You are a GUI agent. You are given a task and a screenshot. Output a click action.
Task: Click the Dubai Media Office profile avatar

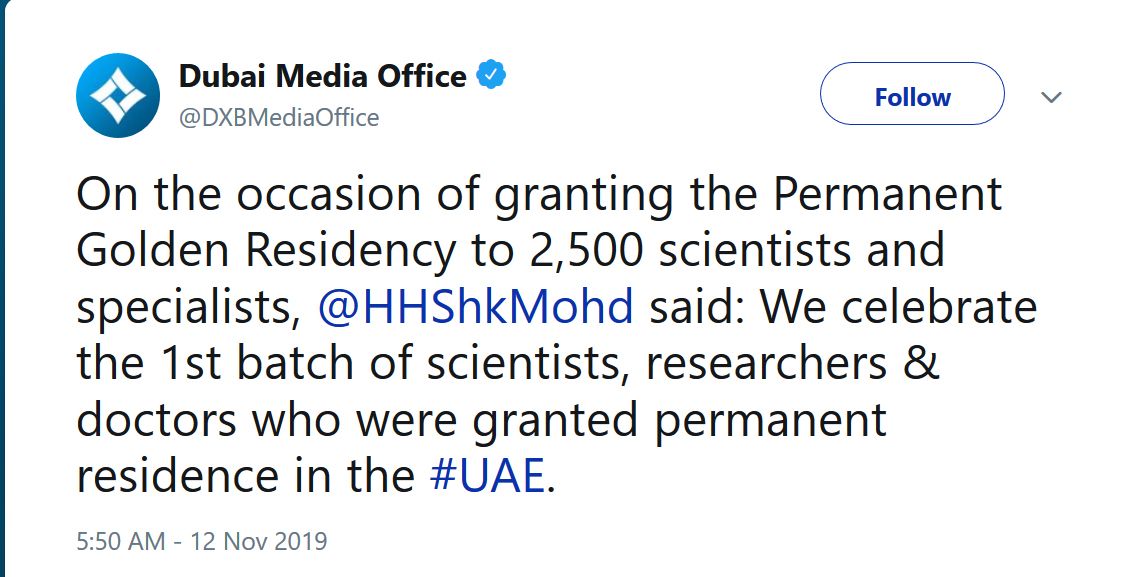(118, 95)
